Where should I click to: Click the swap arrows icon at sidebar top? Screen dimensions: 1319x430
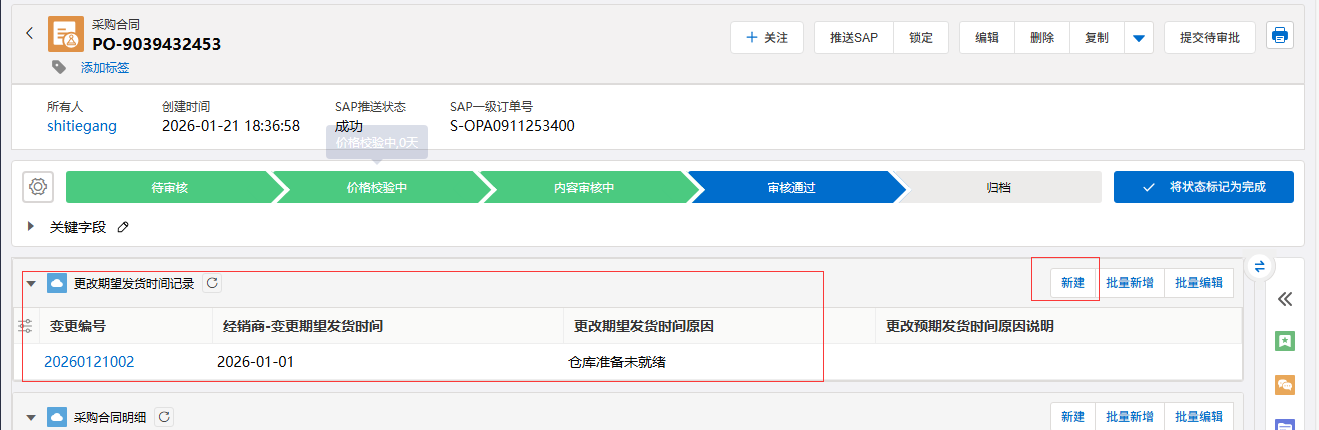(x=1260, y=266)
